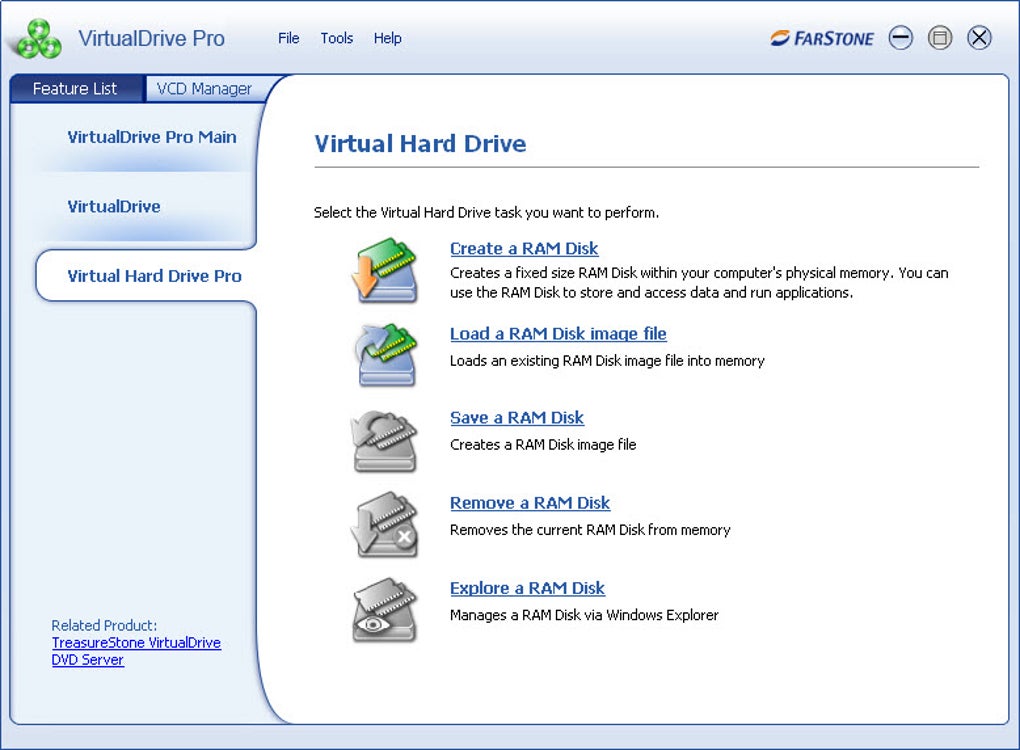1020x750 pixels.
Task: Switch to the Feature List tab
Action: click(75, 88)
